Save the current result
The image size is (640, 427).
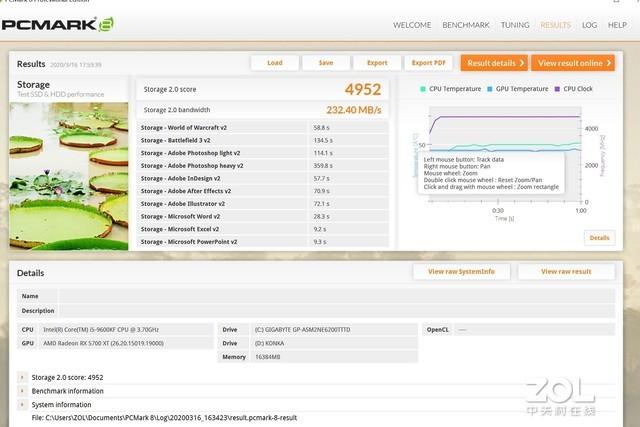[x=326, y=63]
